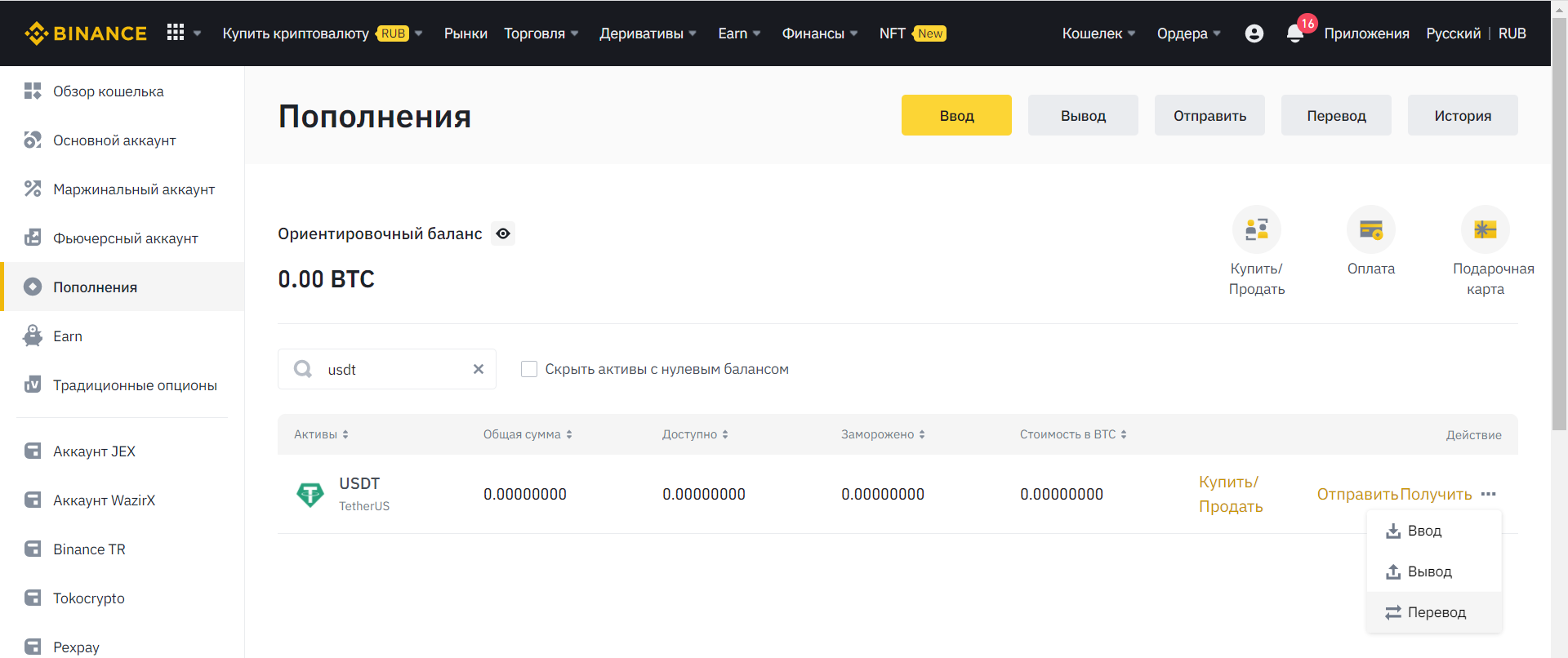Click the Оплата card icon
Image resolution: width=1568 pixels, height=658 pixels.
click(x=1371, y=229)
